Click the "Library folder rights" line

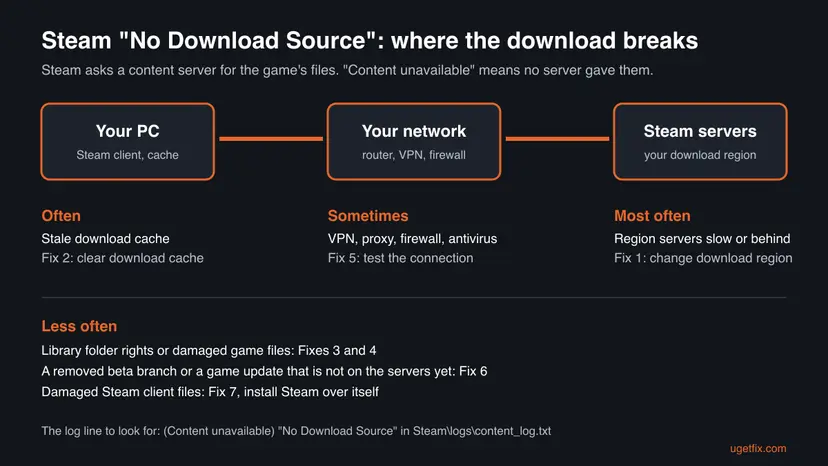click(x=209, y=350)
